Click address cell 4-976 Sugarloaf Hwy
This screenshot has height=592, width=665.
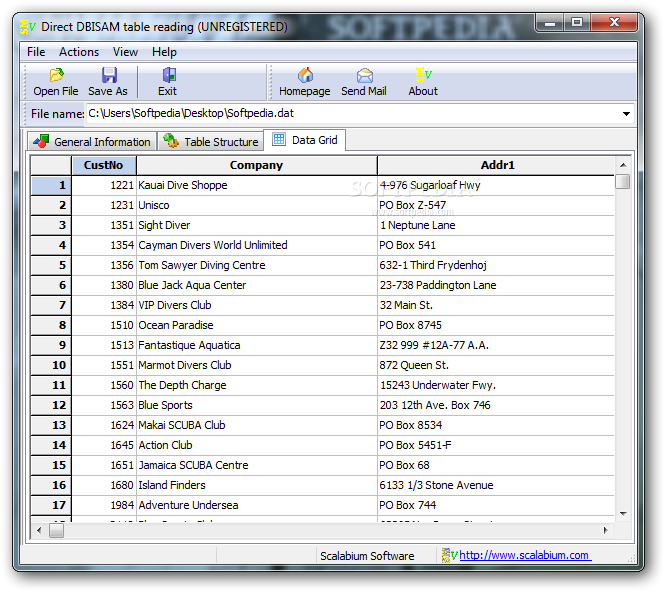(496, 185)
